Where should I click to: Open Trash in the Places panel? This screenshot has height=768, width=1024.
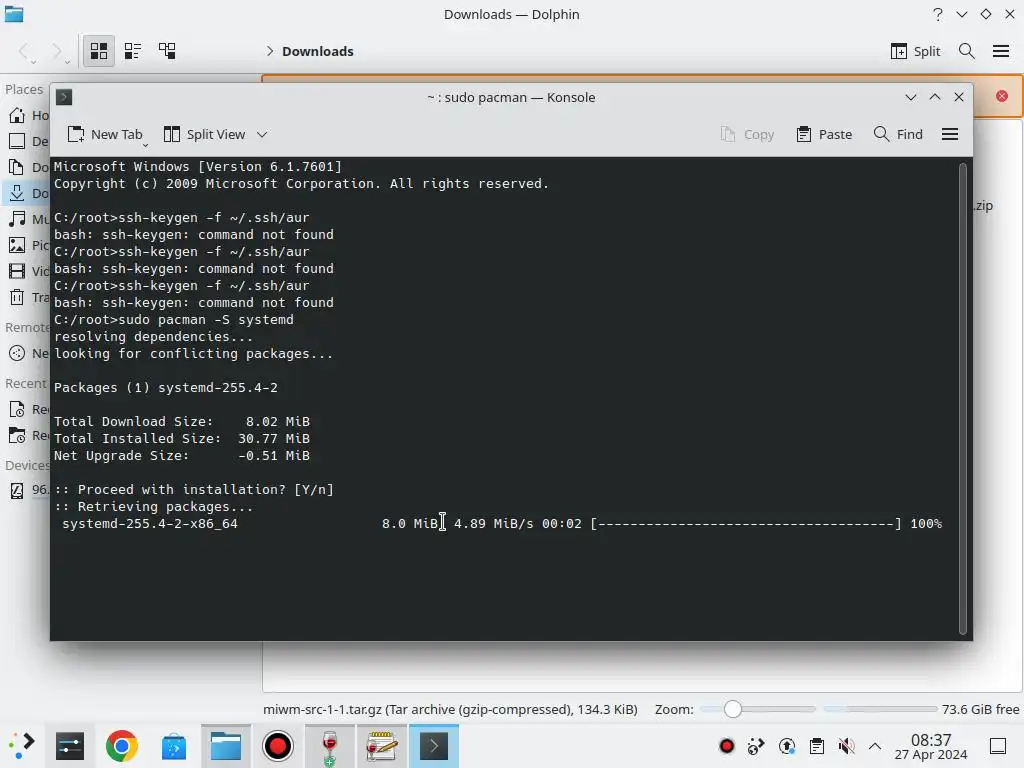click(x=27, y=297)
